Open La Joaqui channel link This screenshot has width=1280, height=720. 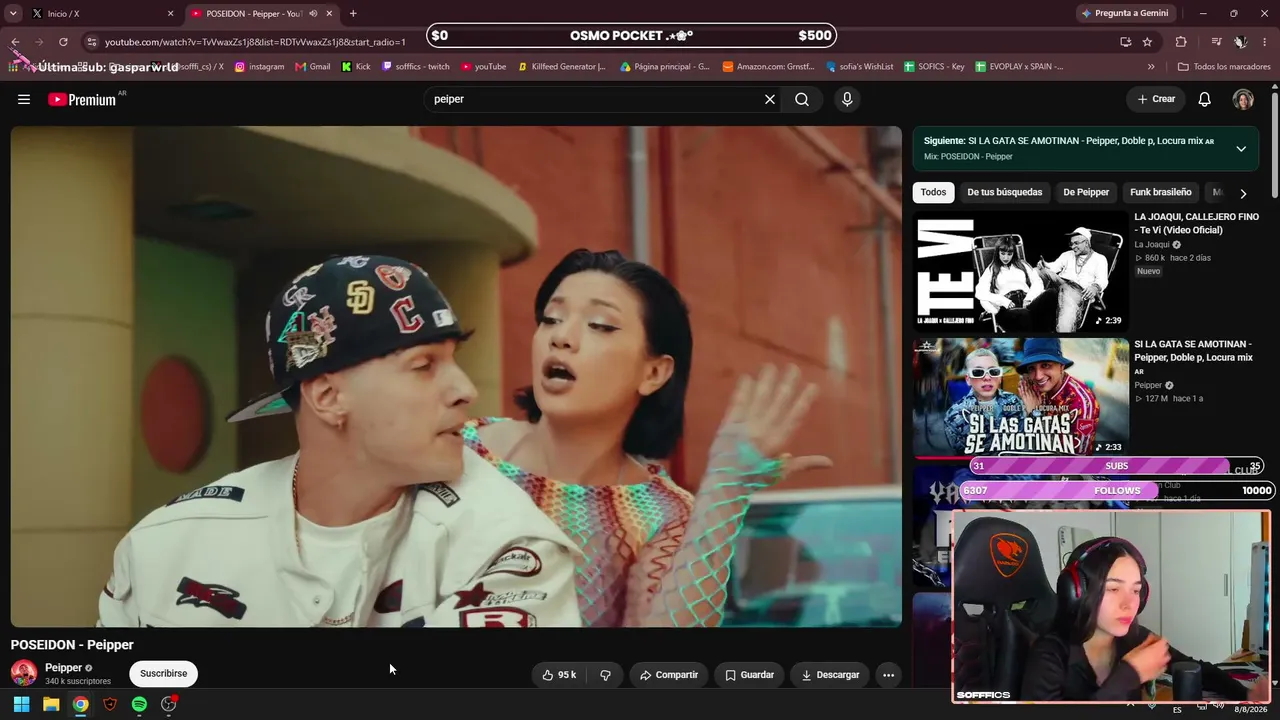[x=1152, y=244]
